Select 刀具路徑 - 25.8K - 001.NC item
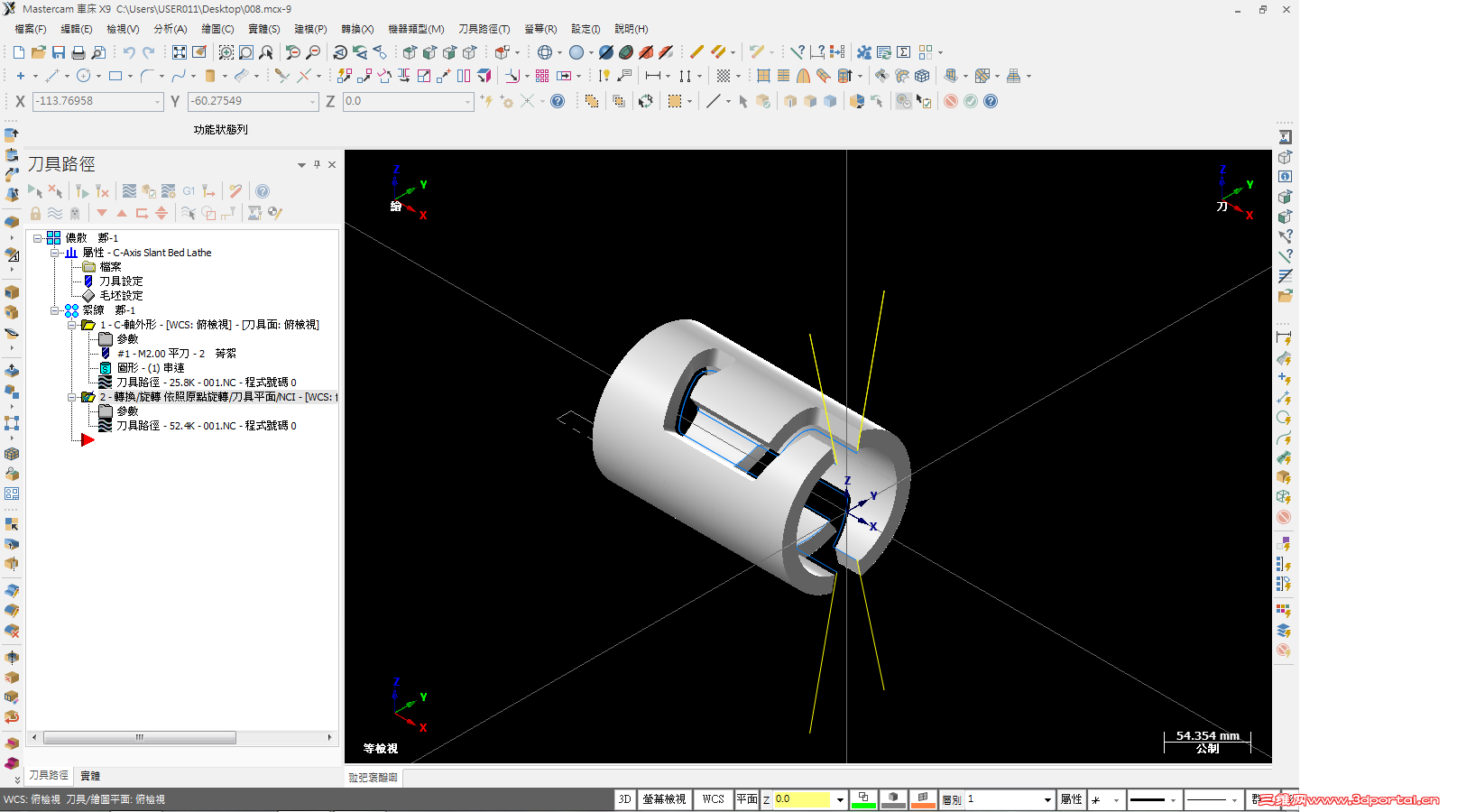Viewport: 1457px width, 812px height. click(x=207, y=383)
